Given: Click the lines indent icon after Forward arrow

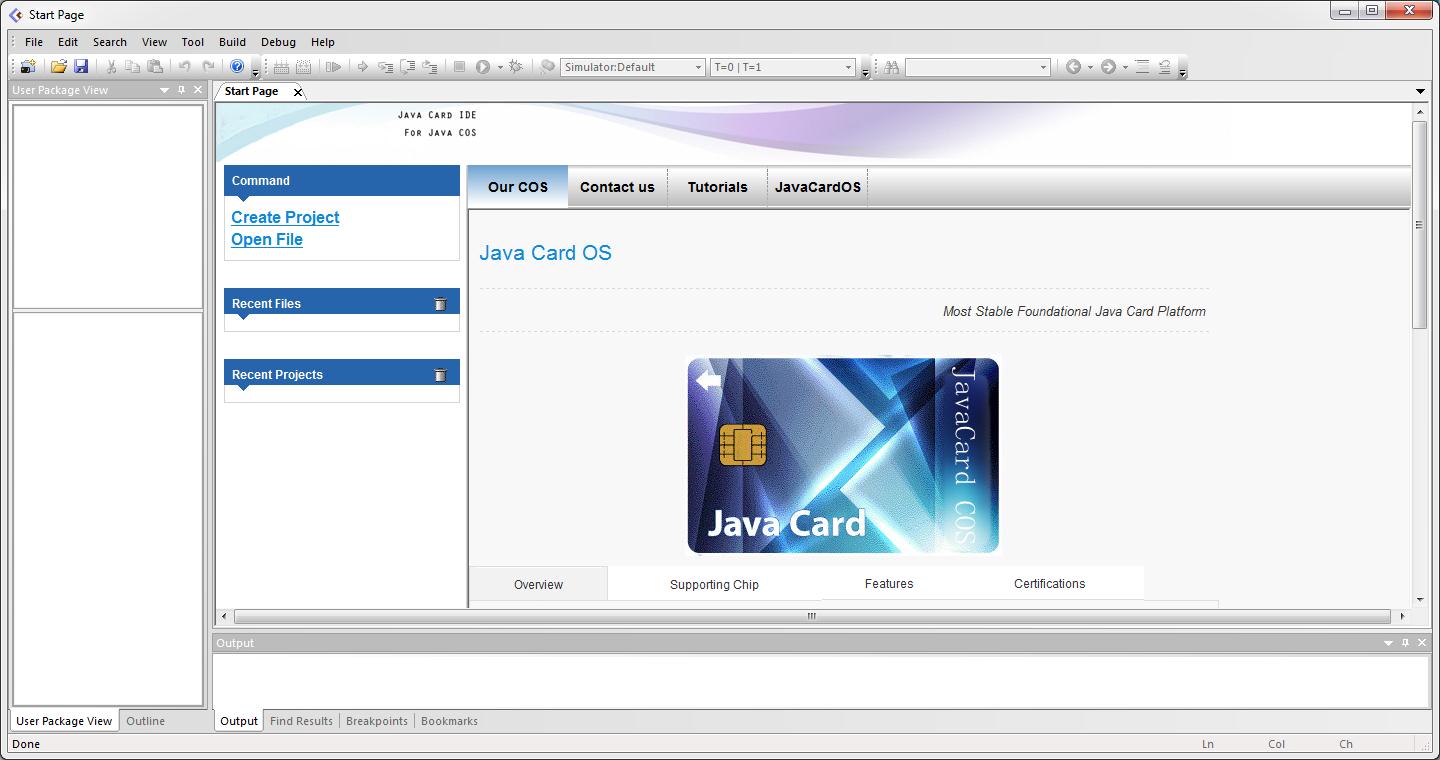Looking at the screenshot, I should (x=1142, y=67).
